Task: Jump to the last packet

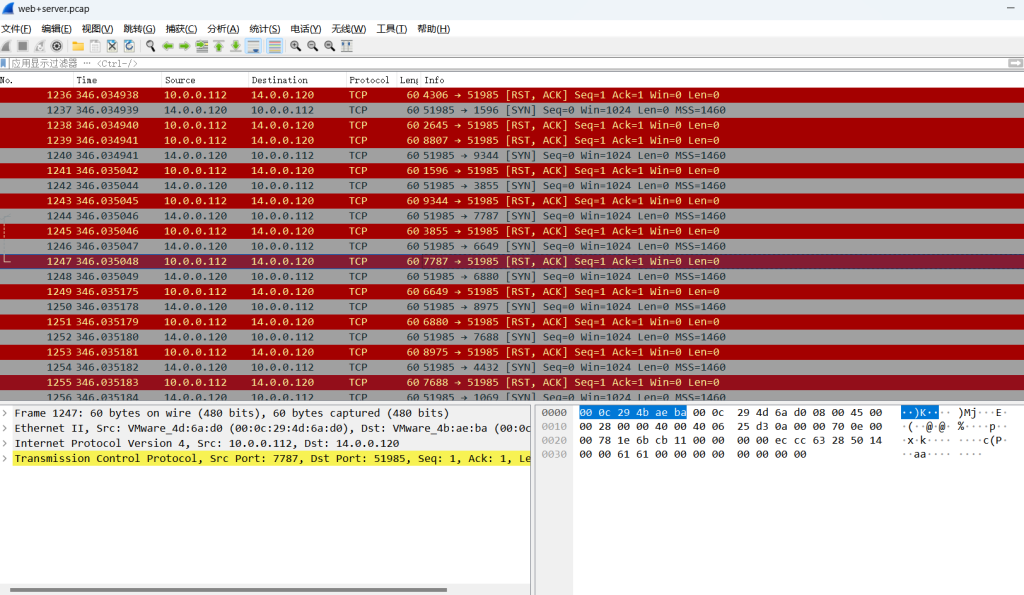Action: (236, 46)
